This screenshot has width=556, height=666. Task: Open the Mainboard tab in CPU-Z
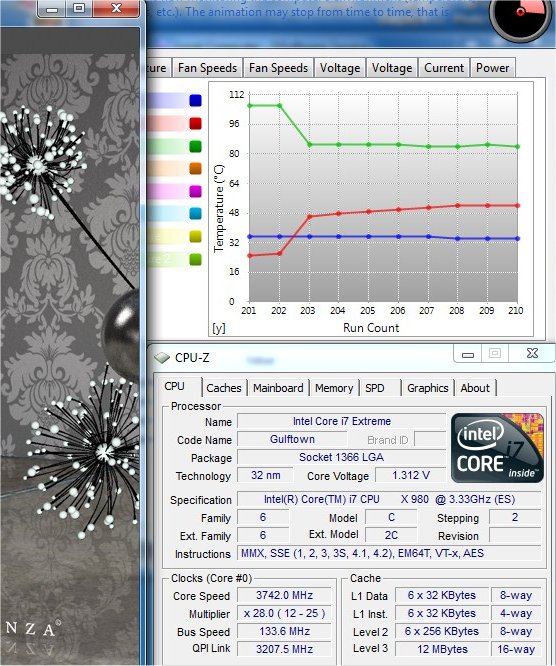click(x=278, y=388)
